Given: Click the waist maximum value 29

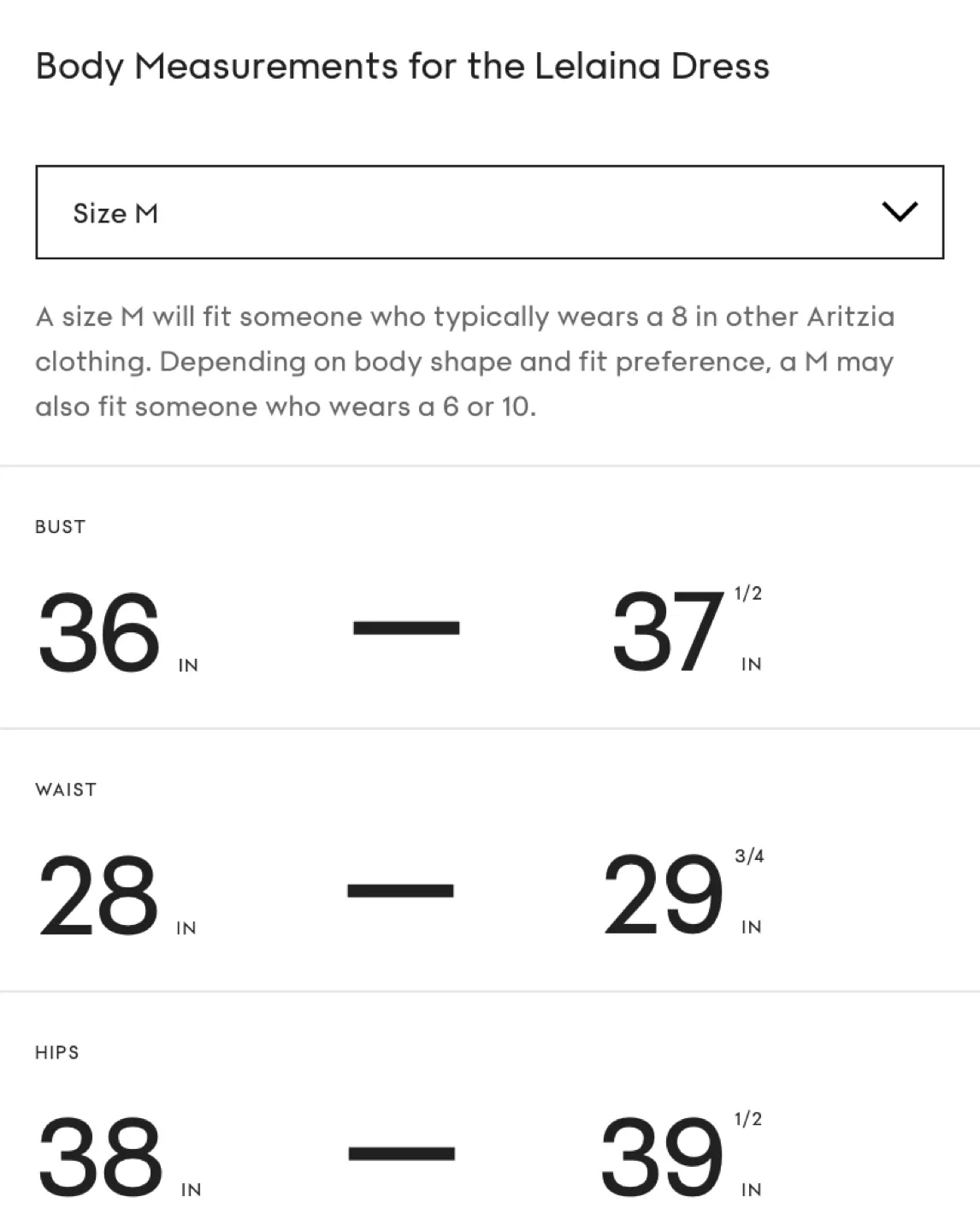Looking at the screenshot, I should point(664,895).
